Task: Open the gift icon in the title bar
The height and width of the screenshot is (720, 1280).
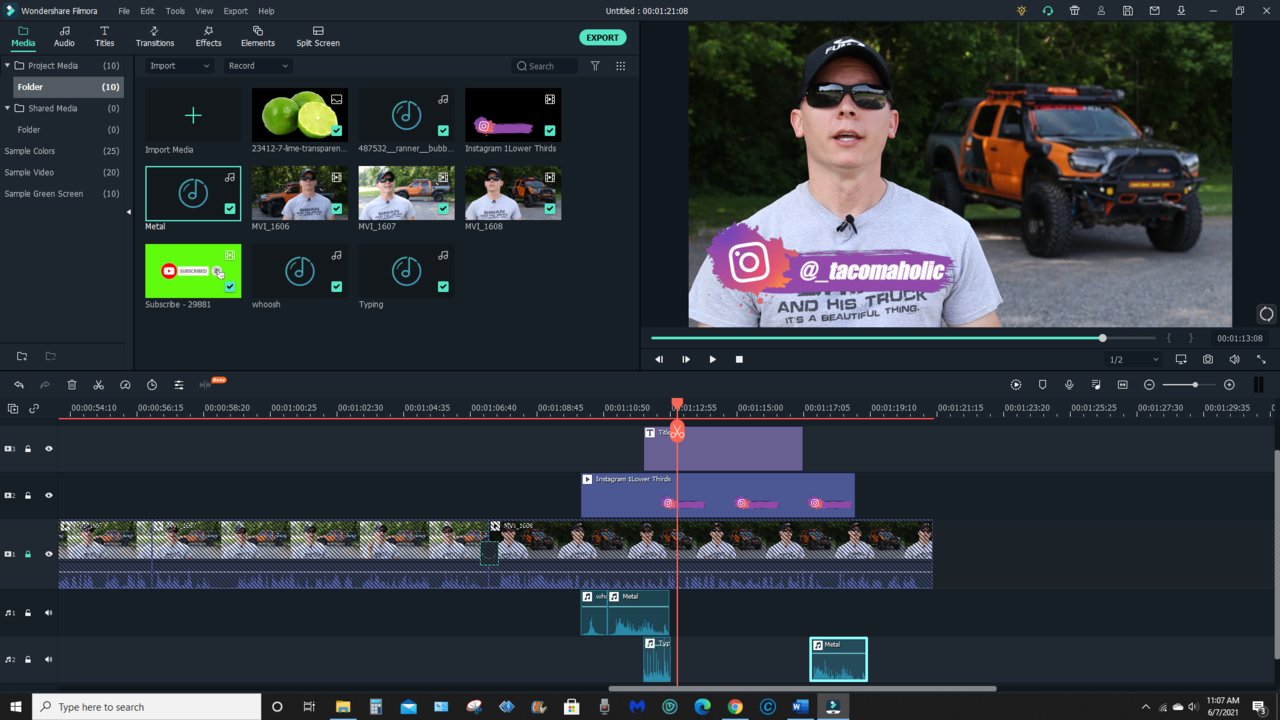Action: pos(1074,11)
